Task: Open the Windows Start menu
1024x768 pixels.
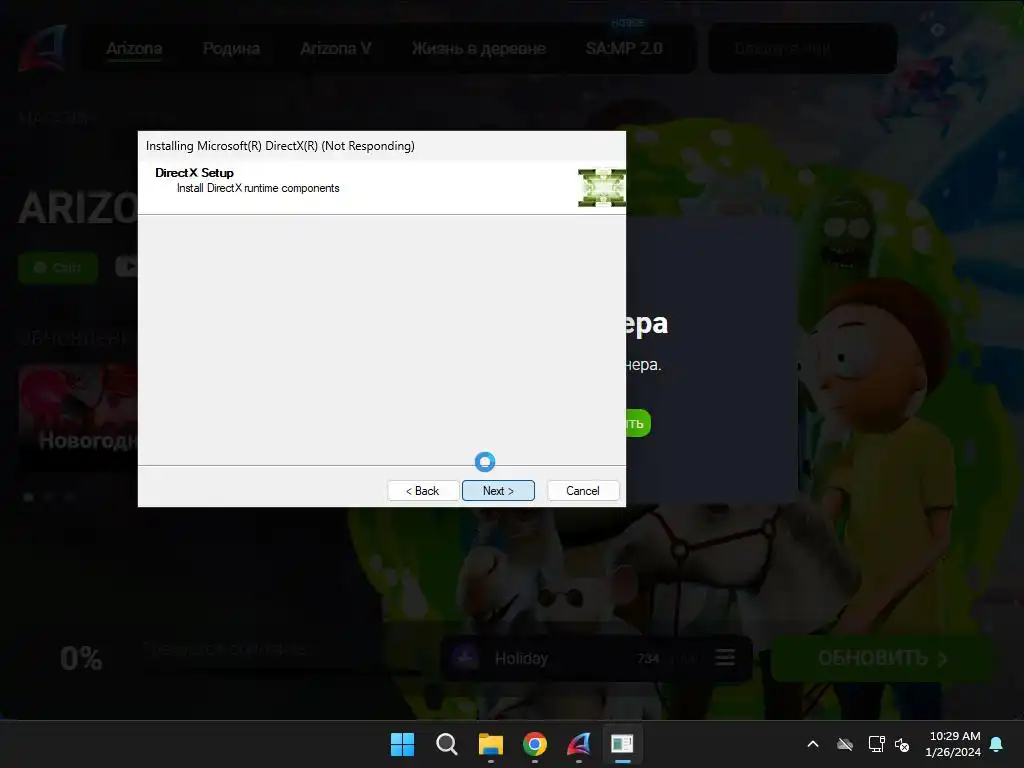Action: [x=402, y=744]
